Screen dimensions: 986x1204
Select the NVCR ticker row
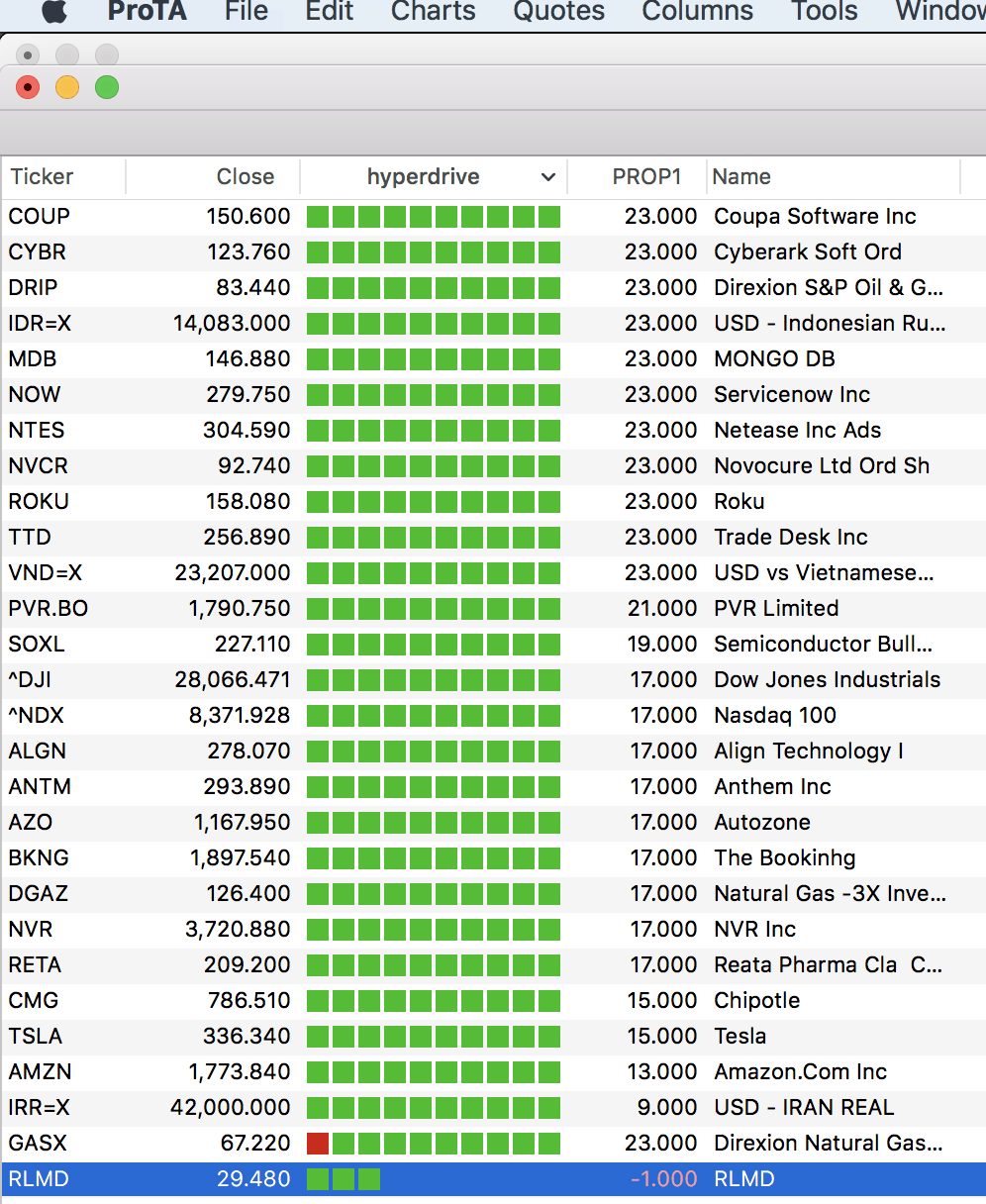pos(493,466)
